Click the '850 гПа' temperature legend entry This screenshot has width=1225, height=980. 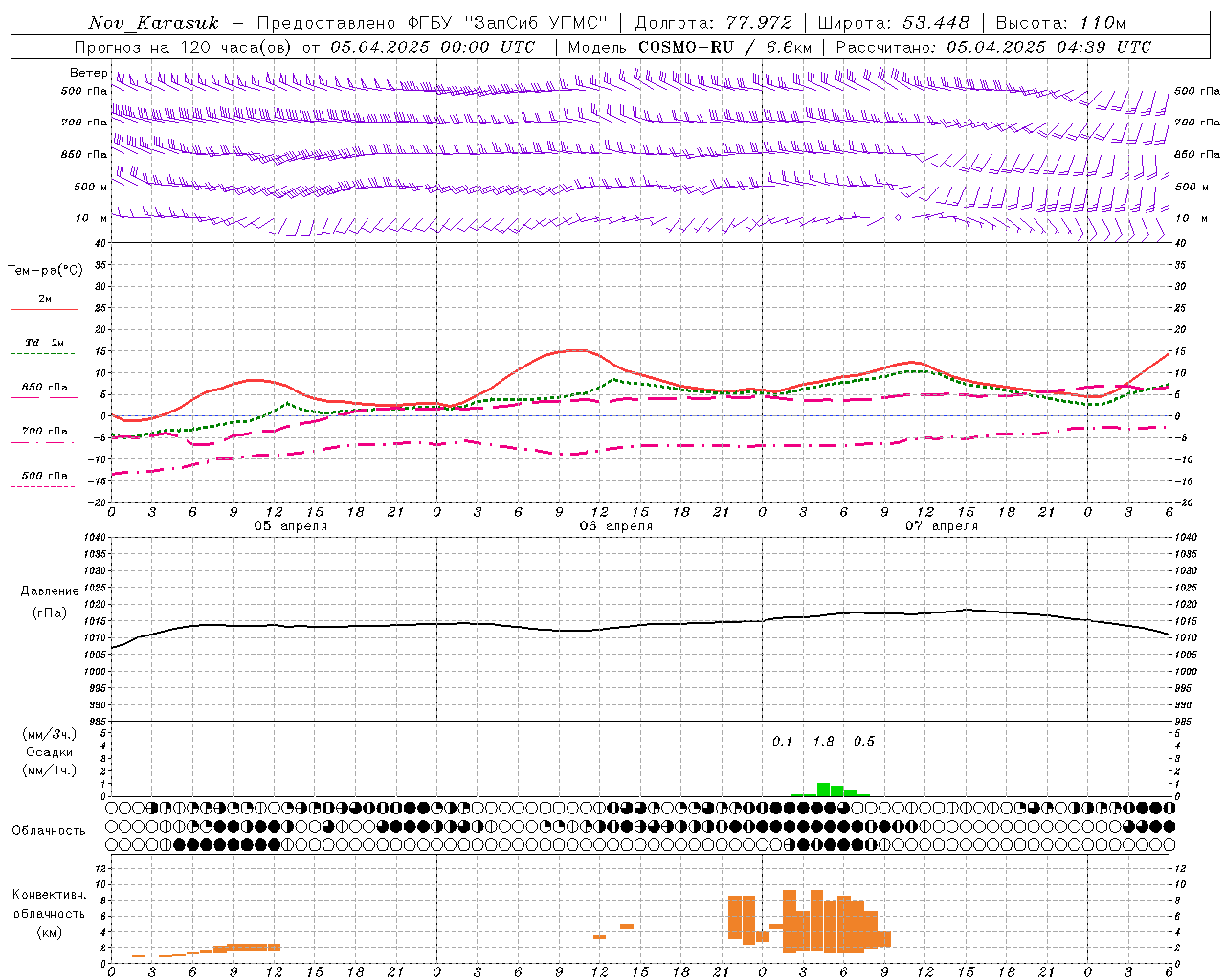(45, 388)
